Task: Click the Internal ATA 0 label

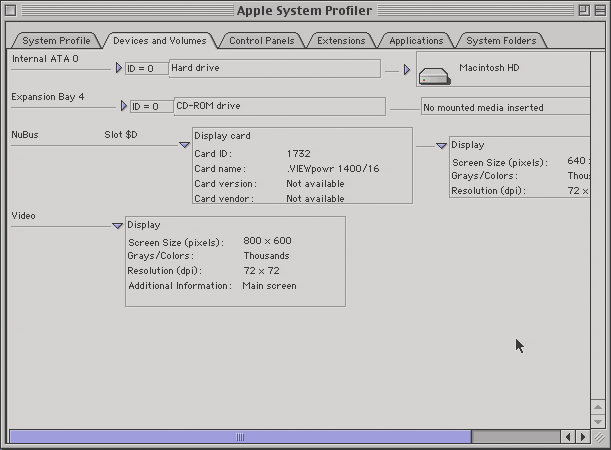Action: (x=45, y=59)
